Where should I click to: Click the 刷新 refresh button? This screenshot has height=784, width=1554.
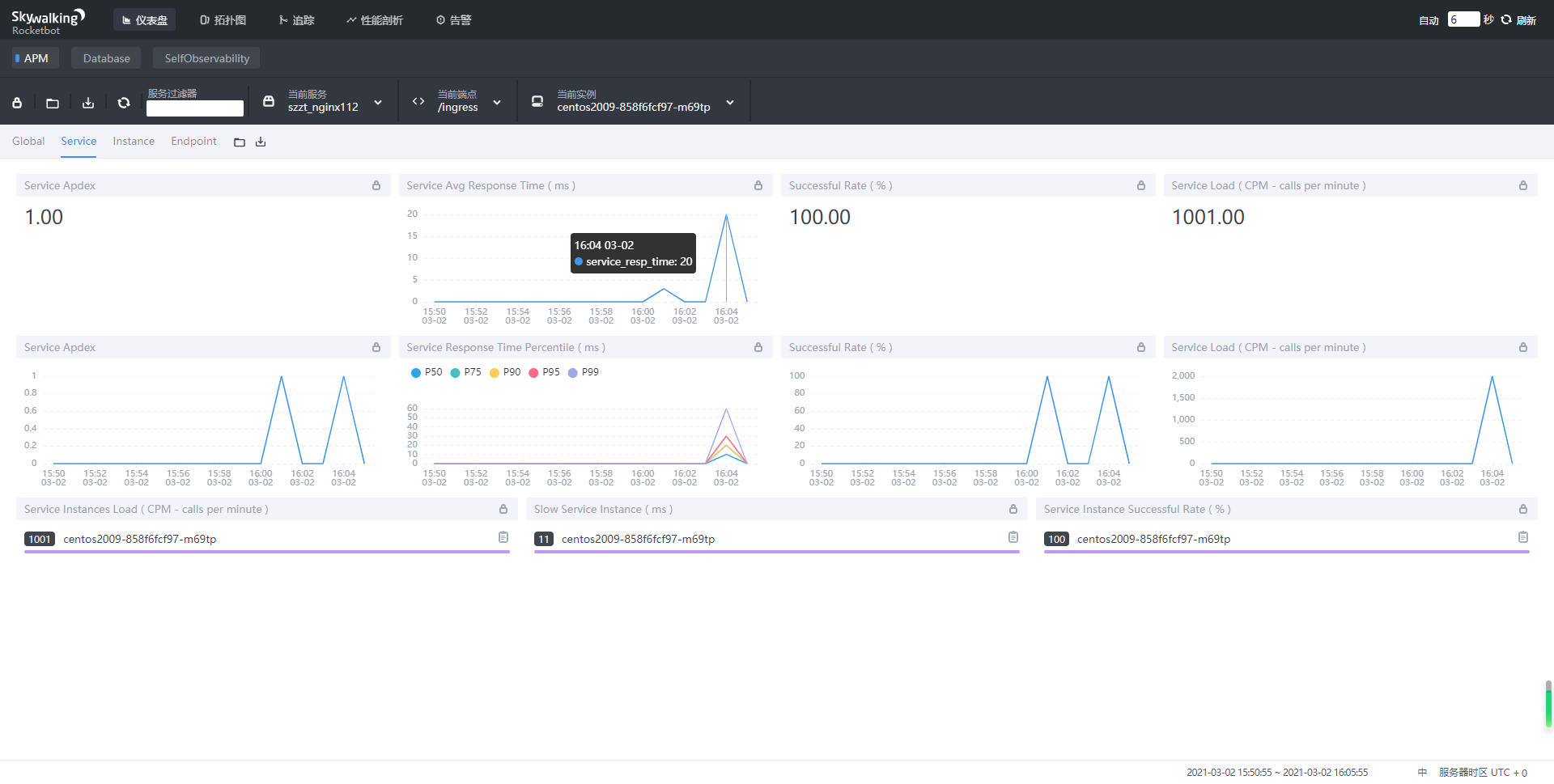1518,20
